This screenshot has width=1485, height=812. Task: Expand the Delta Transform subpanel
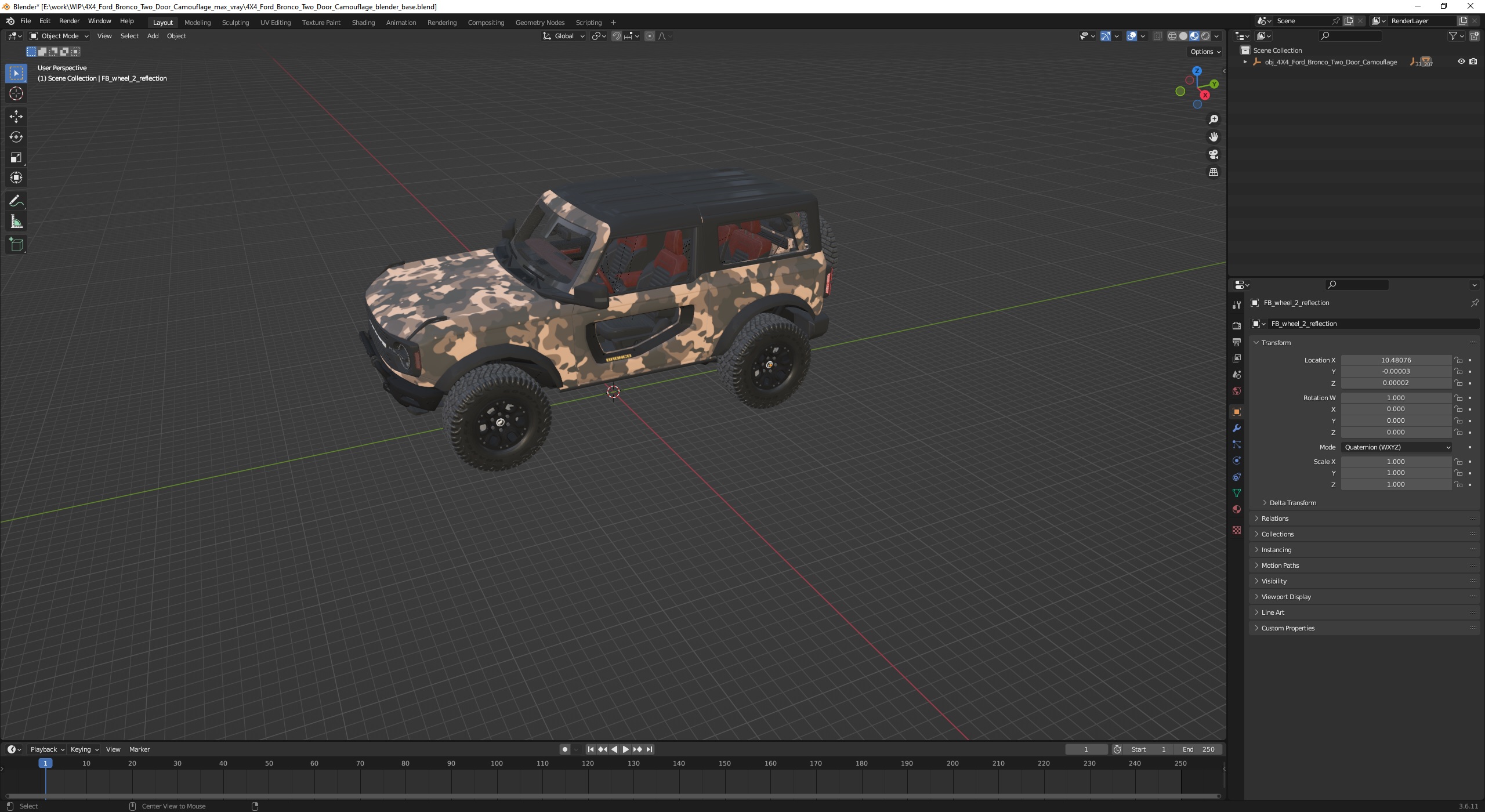tap(1292, 503)
